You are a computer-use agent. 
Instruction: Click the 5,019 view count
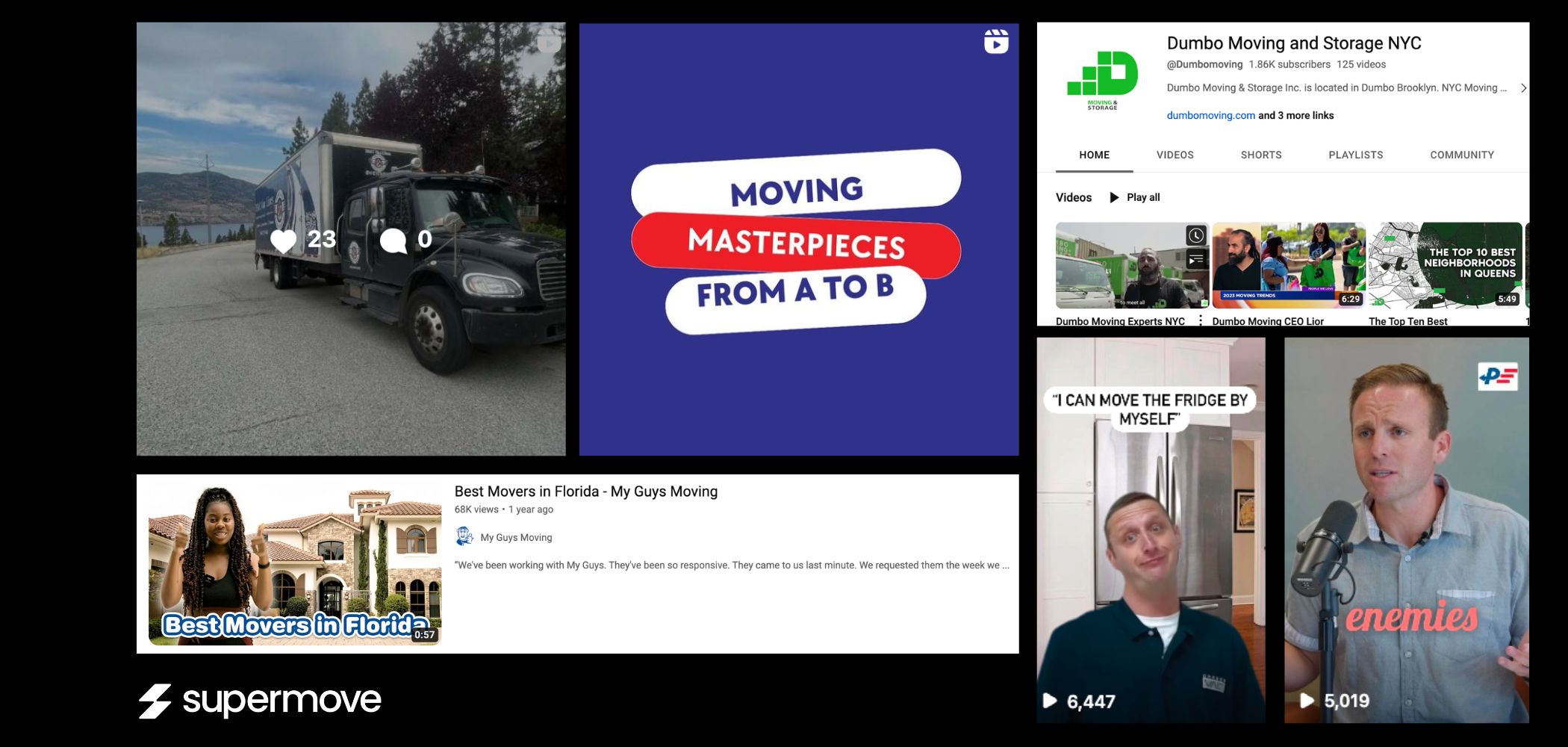point(1347,701)
